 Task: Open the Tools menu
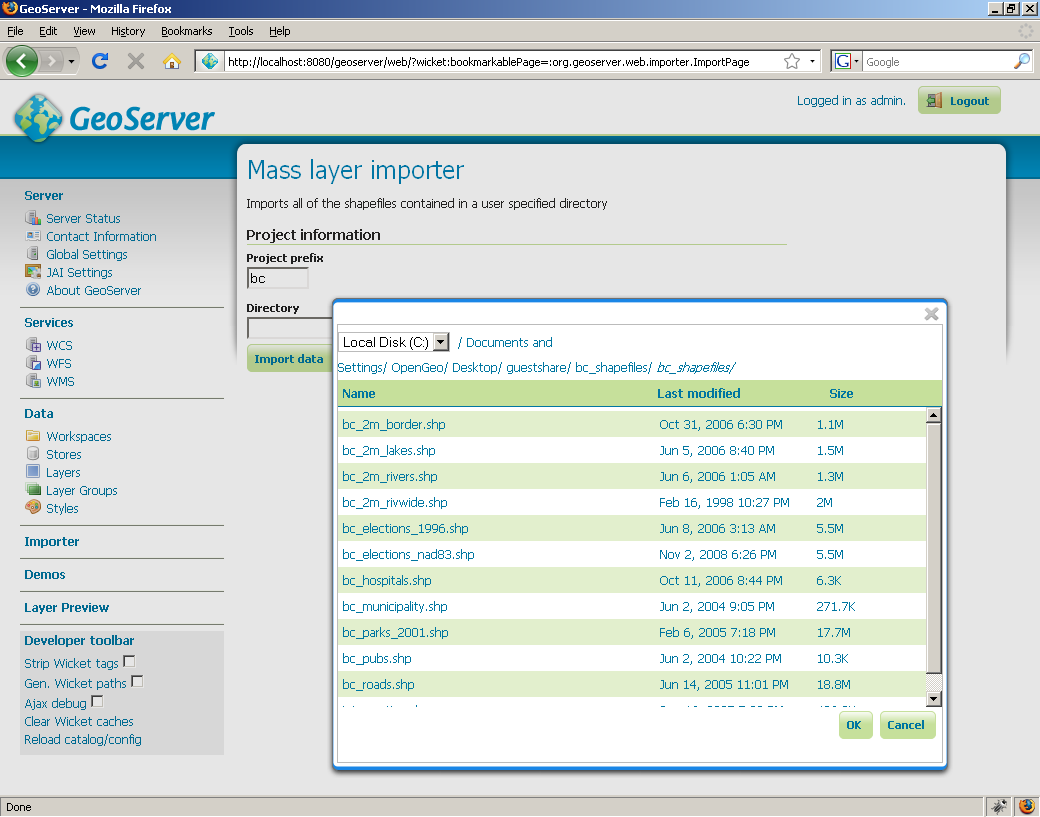tap(240, 31)
